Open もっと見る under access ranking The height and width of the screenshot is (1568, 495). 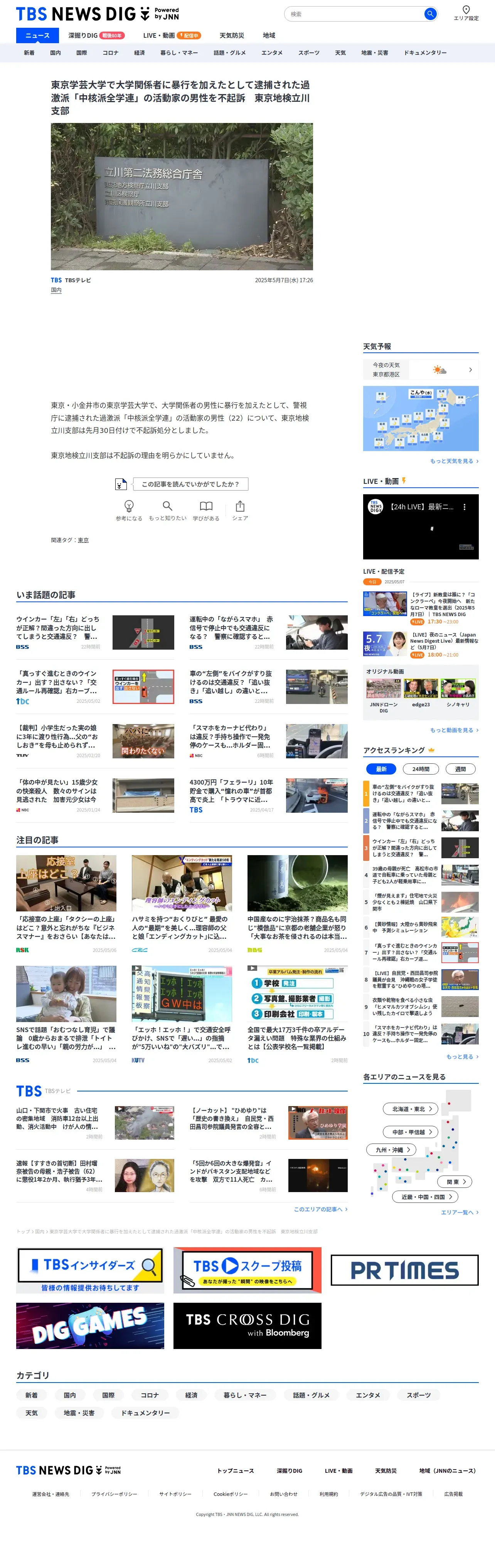(462, 1057)
